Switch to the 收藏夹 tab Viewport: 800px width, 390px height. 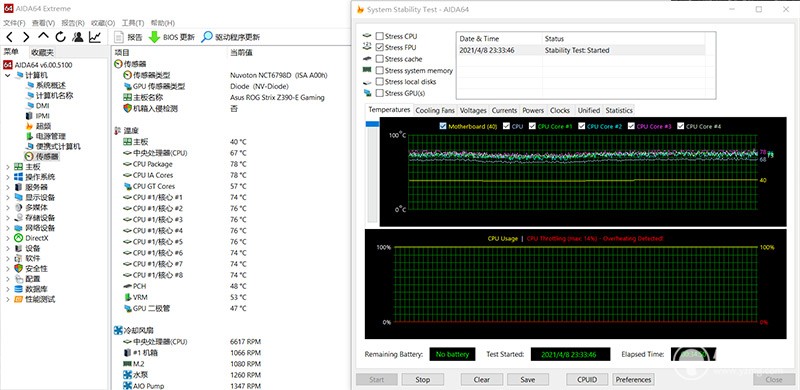pyautogui.click(x=42, y=52)
